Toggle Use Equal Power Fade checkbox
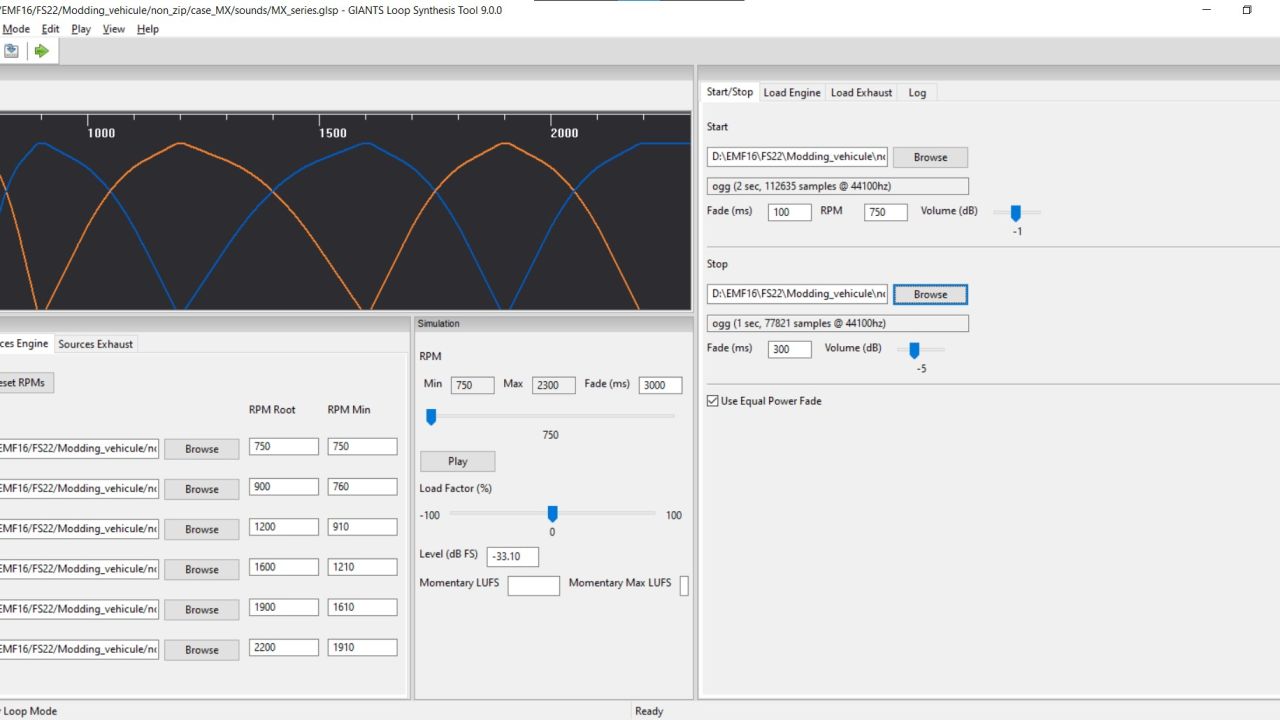 [713, 401]
